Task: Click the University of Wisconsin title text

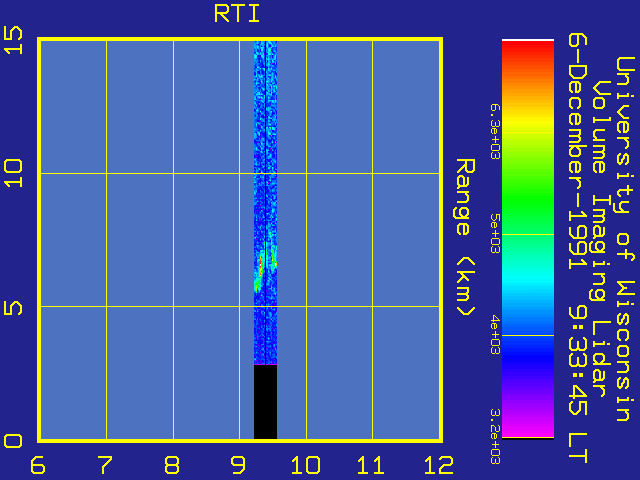Action: point(625,239)
